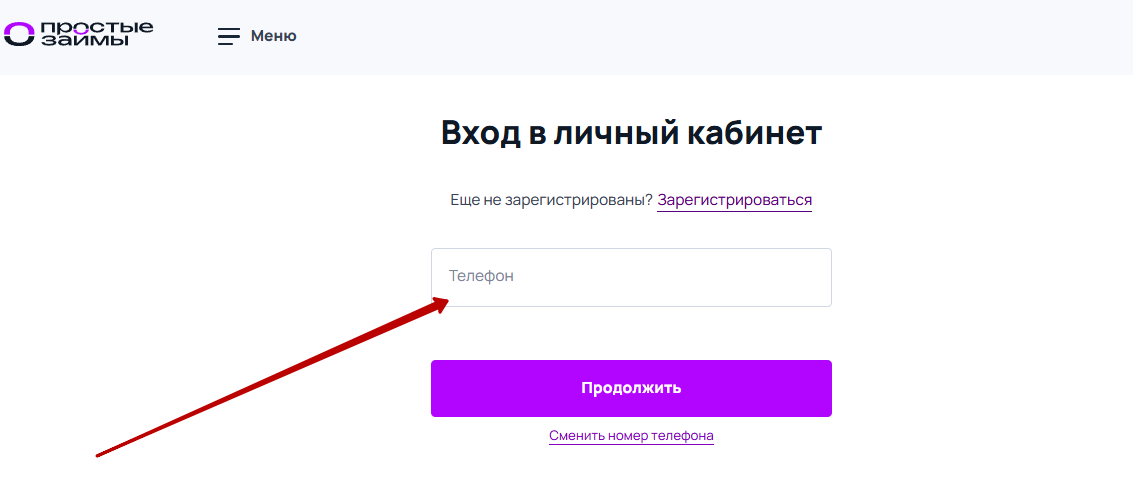The height and width of the screenshot is (489, 1133).
Task: Click the empty header bar area
Action: click(x=700, y=37)
